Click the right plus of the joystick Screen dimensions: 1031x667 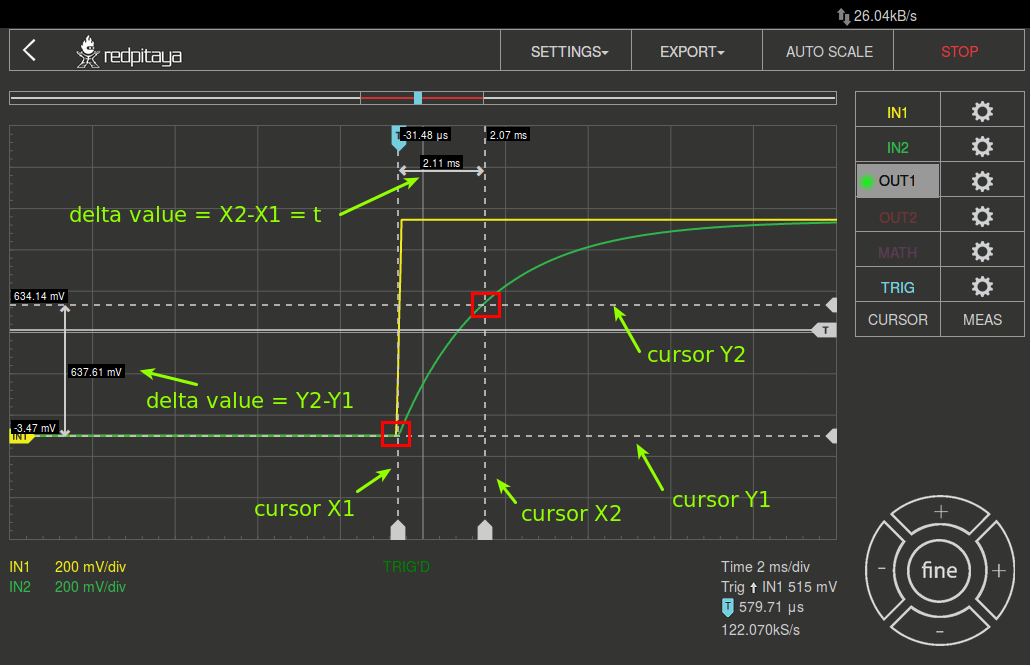pyautogui.click(x=998, y=570)
